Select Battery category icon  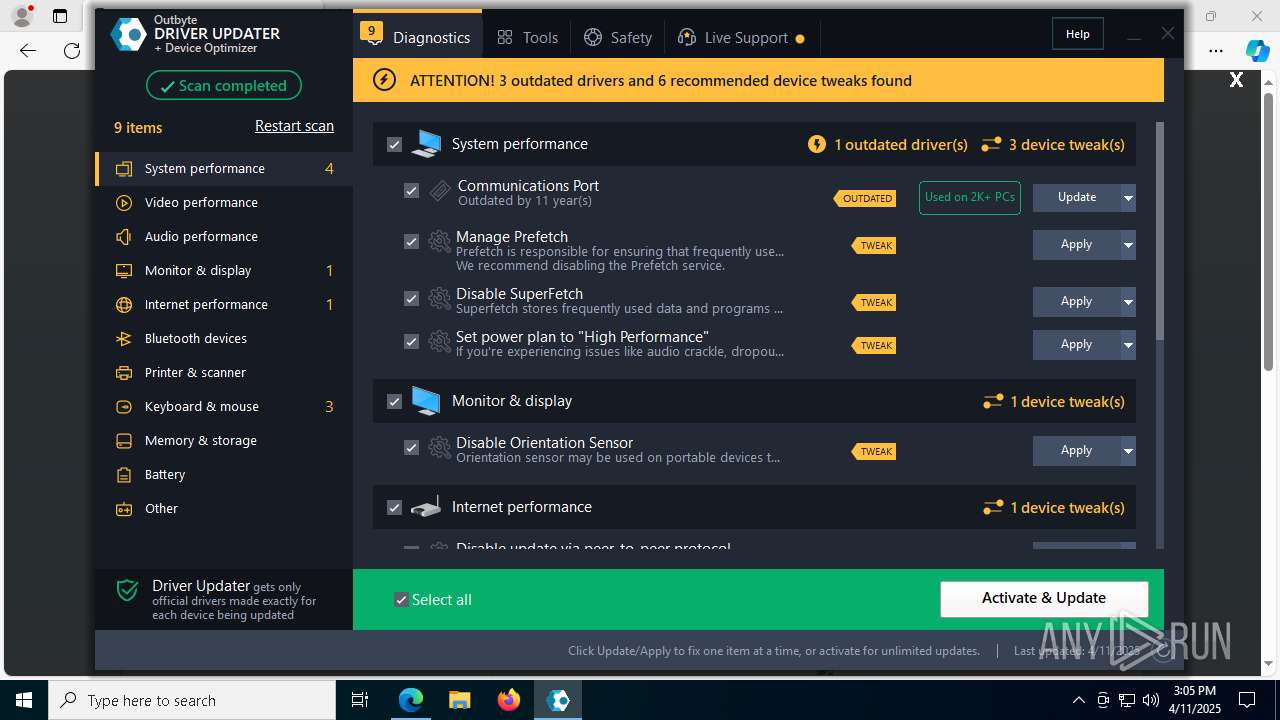[x=124, y=474]
